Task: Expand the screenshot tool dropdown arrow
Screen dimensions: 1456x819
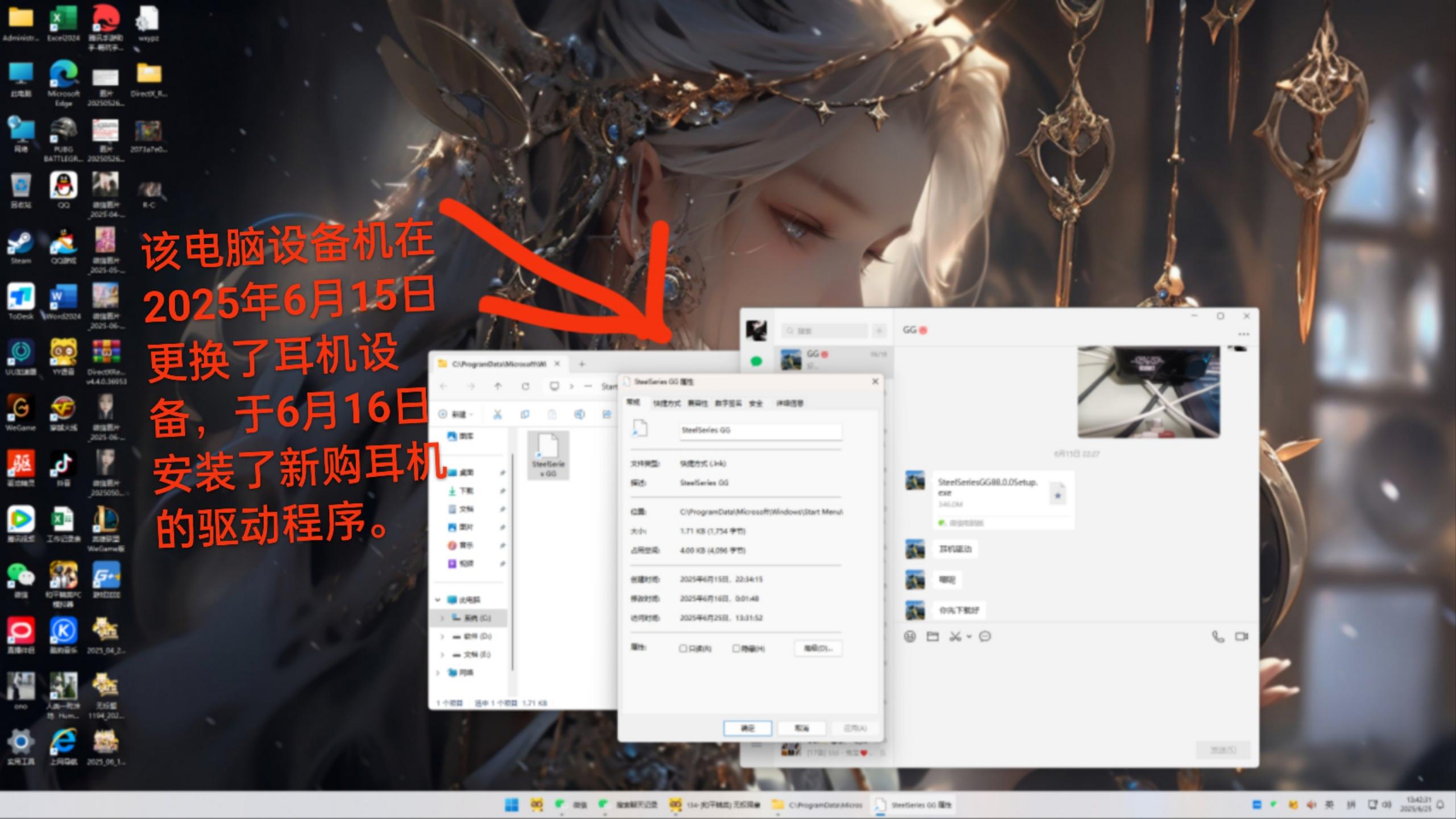Action: [x=969, y=637]
